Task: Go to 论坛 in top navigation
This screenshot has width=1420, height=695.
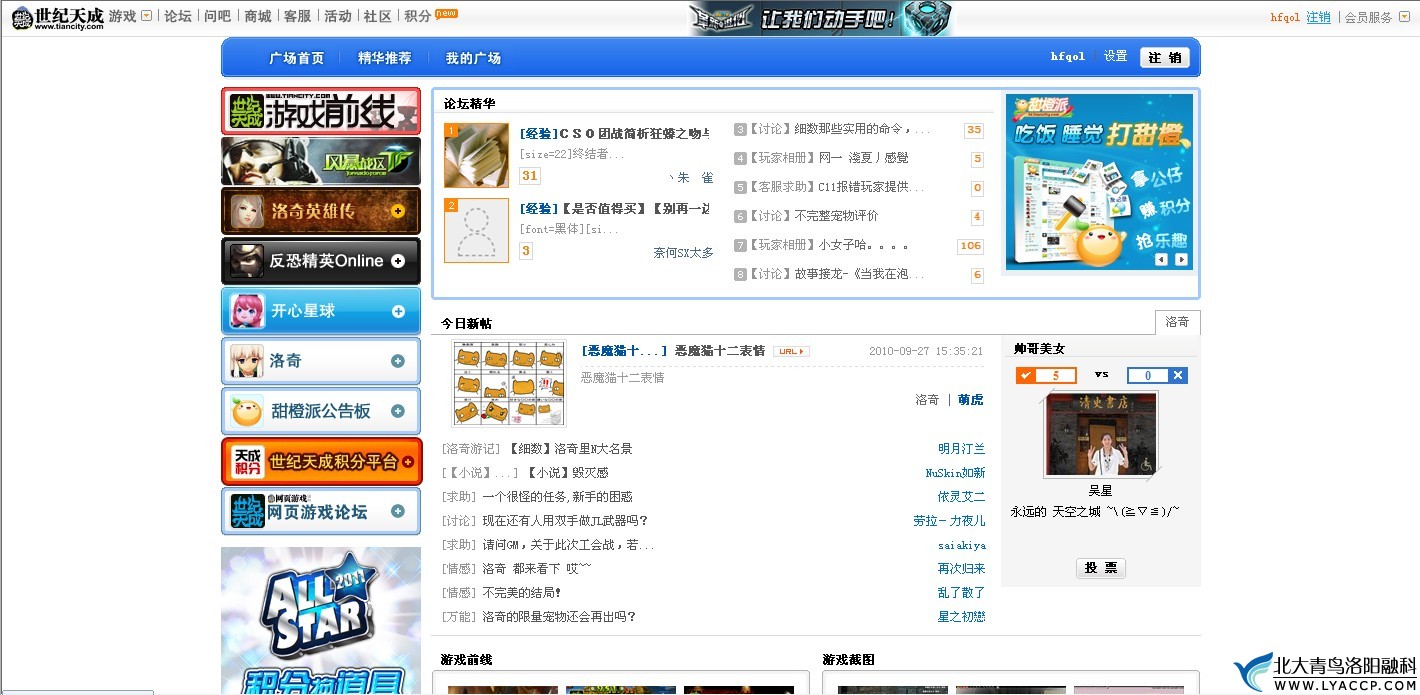Action: pos(178,16)
